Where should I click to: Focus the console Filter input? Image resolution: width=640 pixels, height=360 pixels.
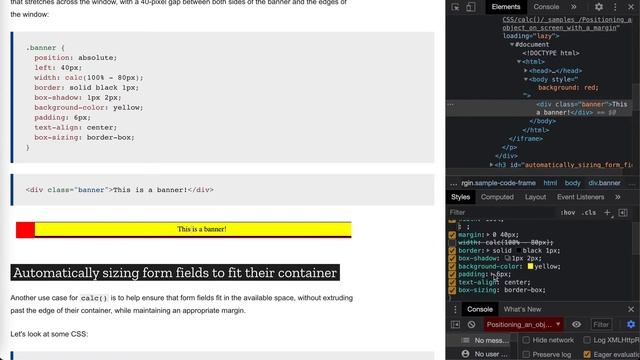click(x=601, y=324)
